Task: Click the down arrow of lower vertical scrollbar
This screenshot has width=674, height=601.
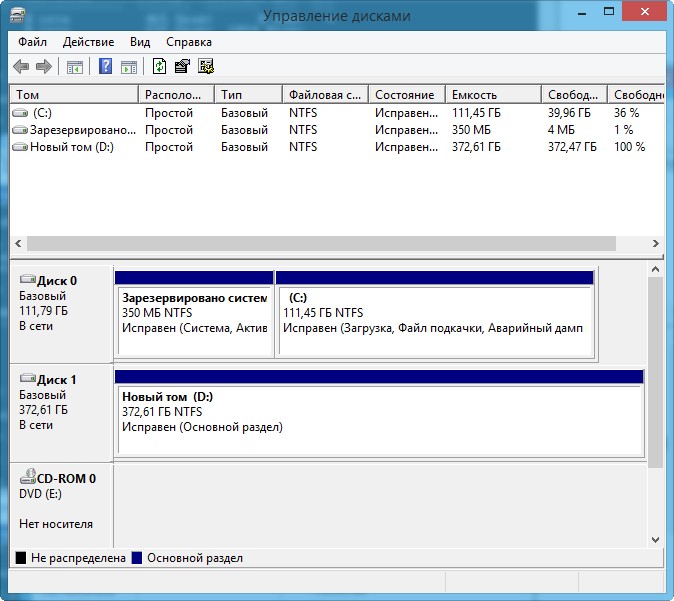Action: (655, 538)
